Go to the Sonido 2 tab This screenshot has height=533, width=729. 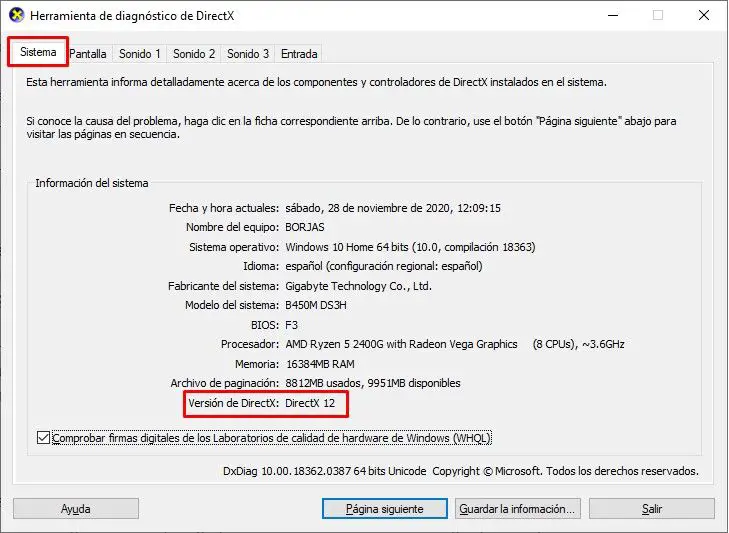click(x=194, y=54)
